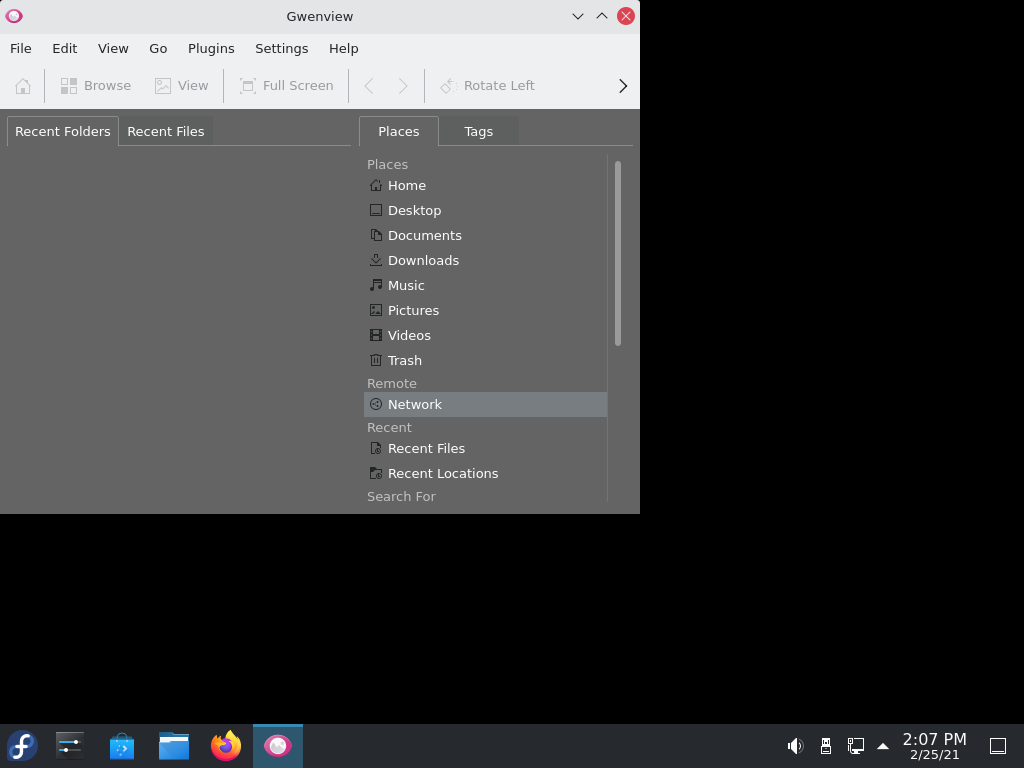The width and height of the screenshot is (1024, 768).
Task: Launch Firefox from taskbar
Action: pos(226,746)
